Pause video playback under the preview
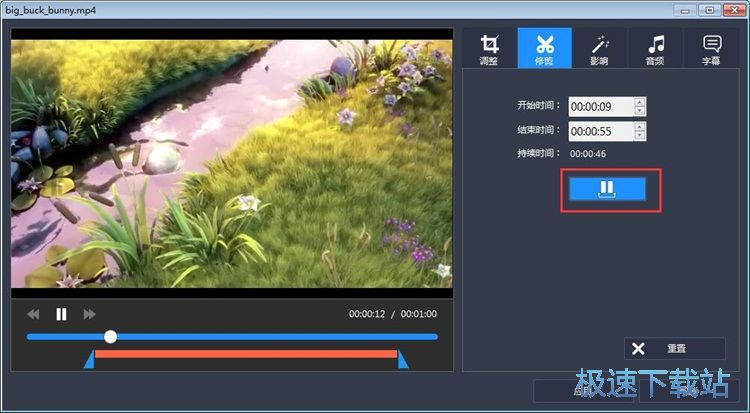The width and height of the screenshot is (750, 413). point(61,314)
